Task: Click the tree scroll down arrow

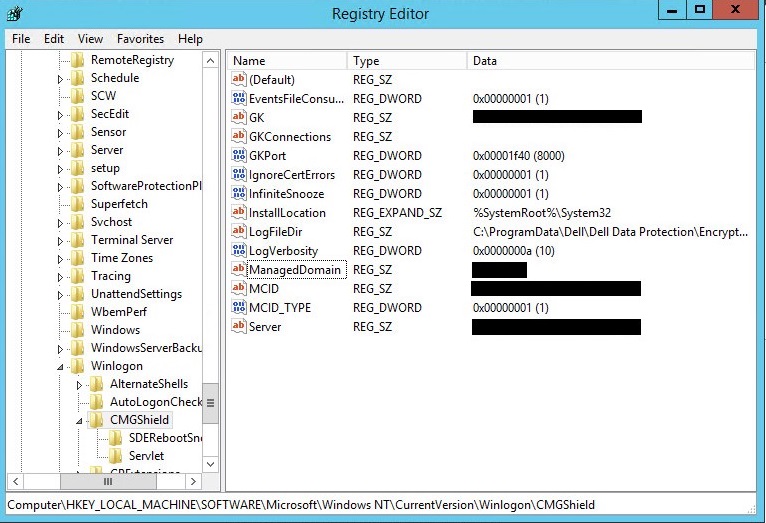Action: 211,464
